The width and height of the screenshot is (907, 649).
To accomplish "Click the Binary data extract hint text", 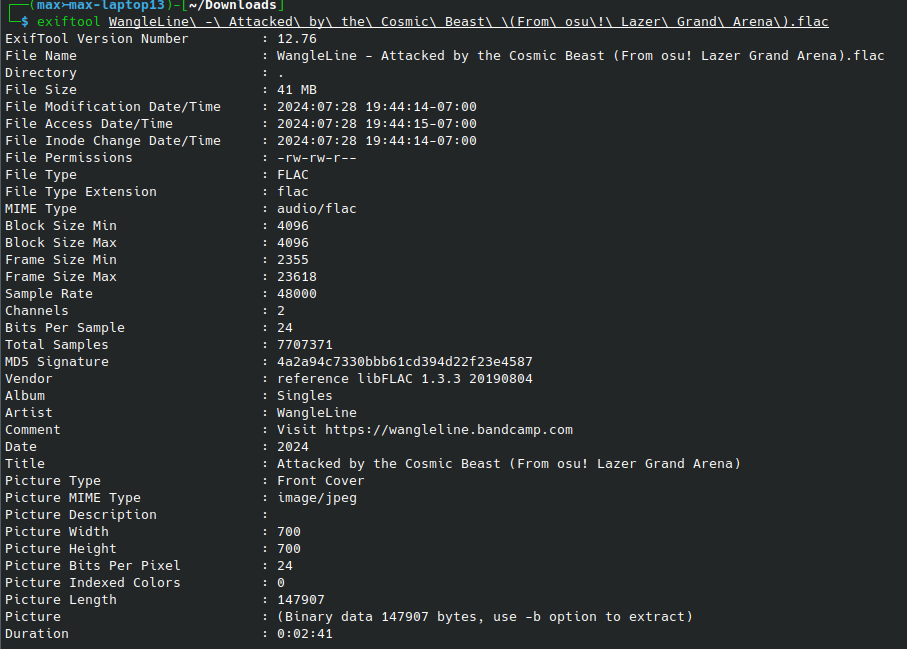I will [484, 617].
